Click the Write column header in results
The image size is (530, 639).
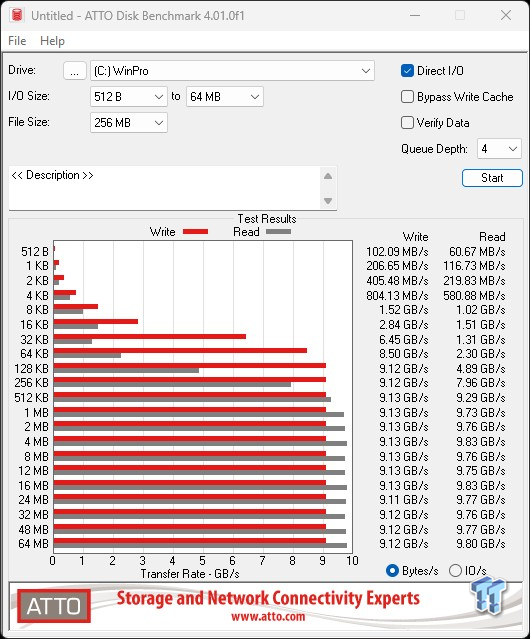point(415,237)
